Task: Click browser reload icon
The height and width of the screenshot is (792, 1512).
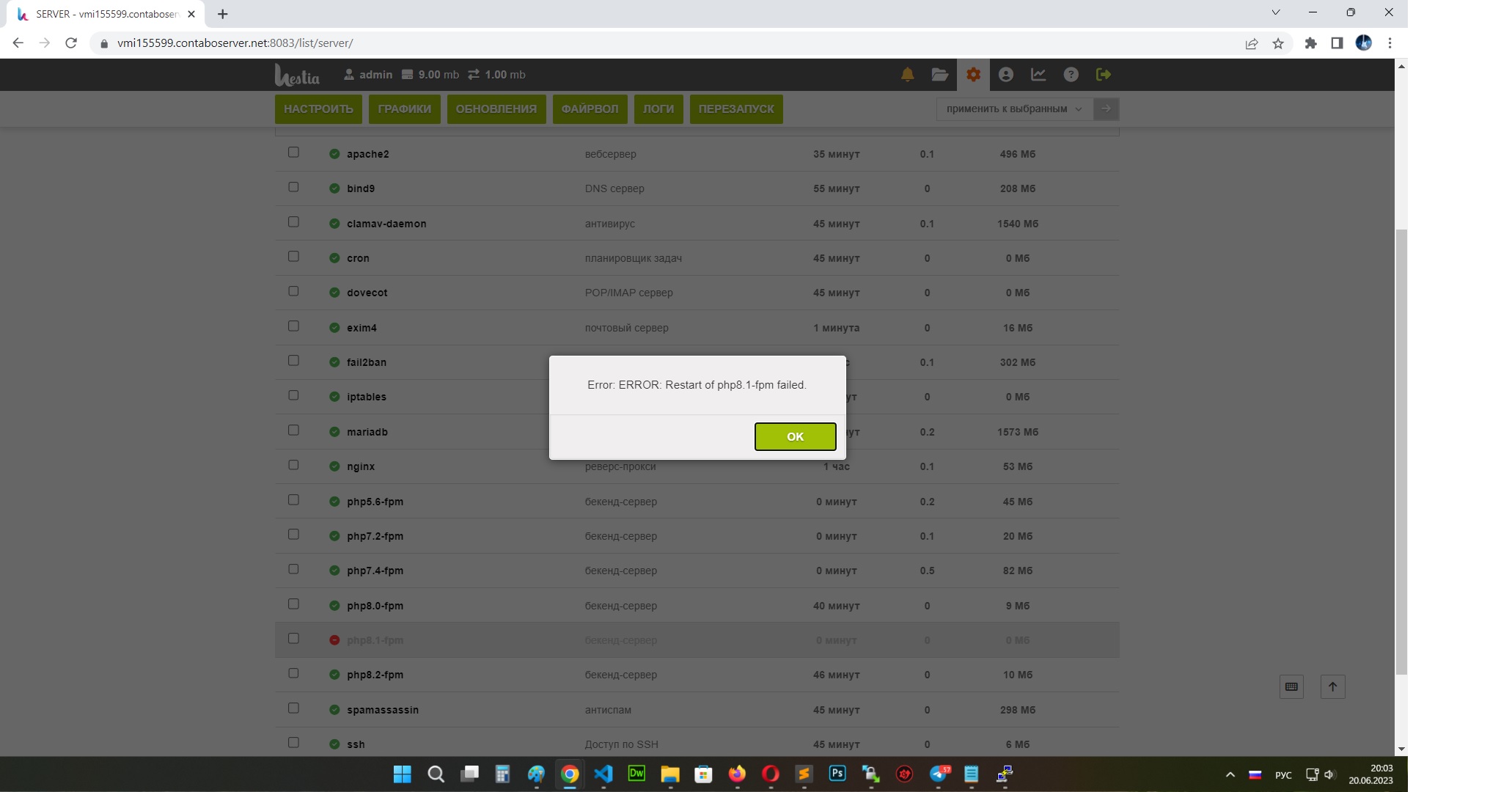Action: click(71, 43)
